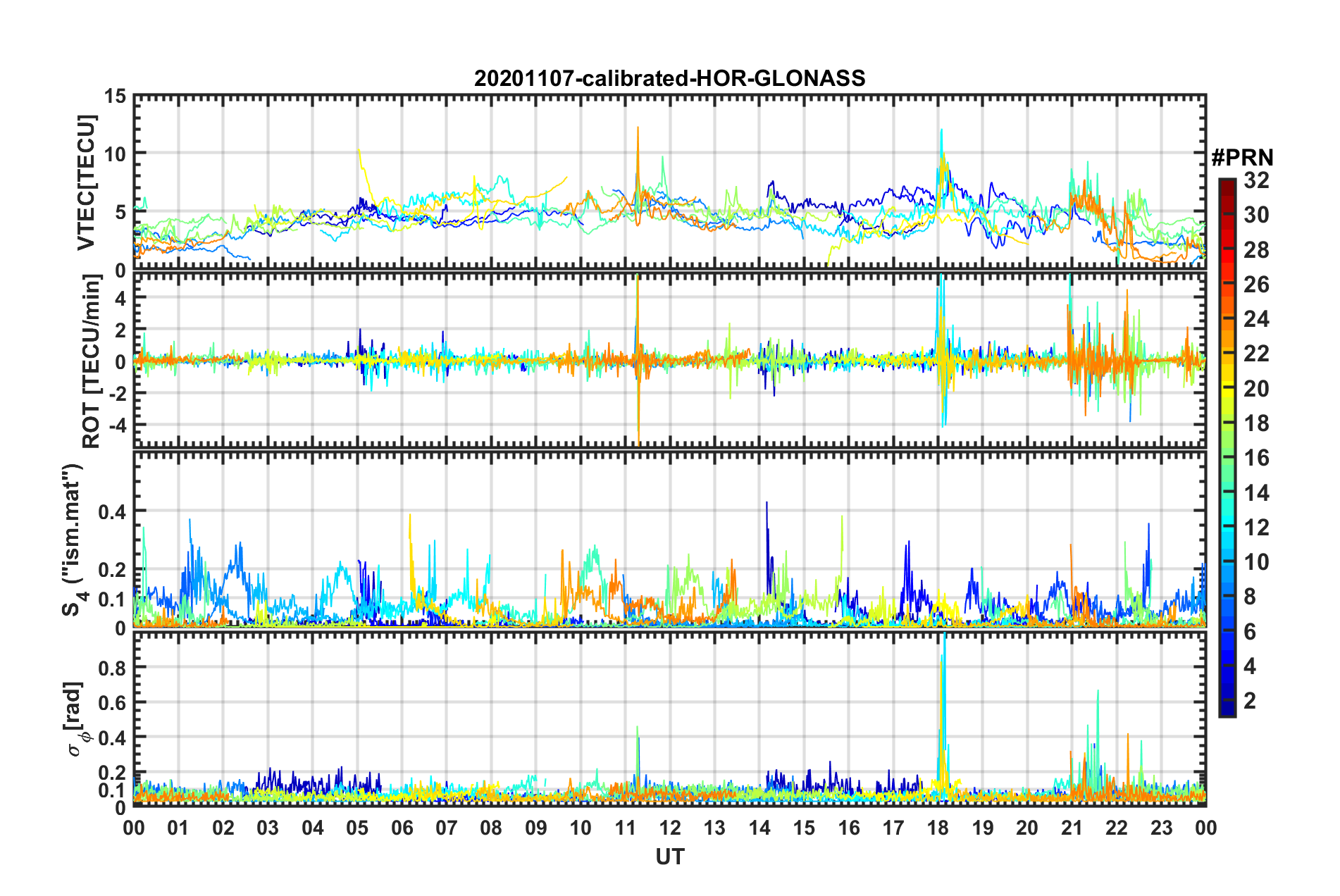The image size is (1340, 896).
Task: Select colorbar tick label 24
Action: coord(1256,319)
